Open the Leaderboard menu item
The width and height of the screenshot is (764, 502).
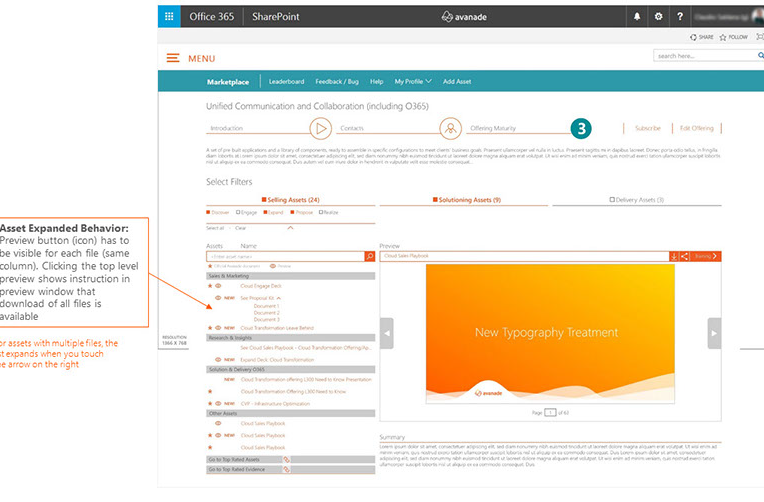tap(286, 81)
